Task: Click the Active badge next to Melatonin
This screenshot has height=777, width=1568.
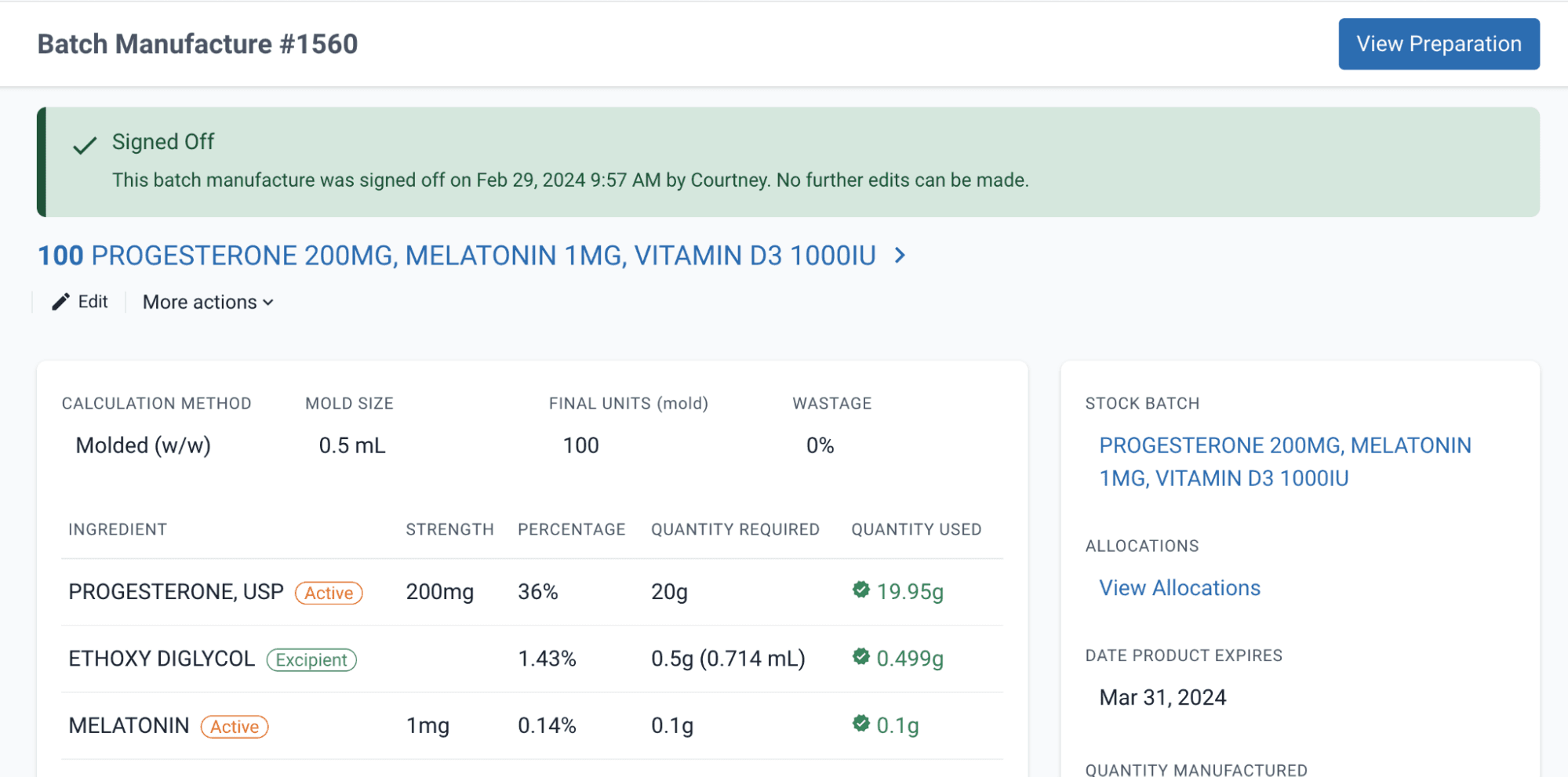Action: [235, 727]
